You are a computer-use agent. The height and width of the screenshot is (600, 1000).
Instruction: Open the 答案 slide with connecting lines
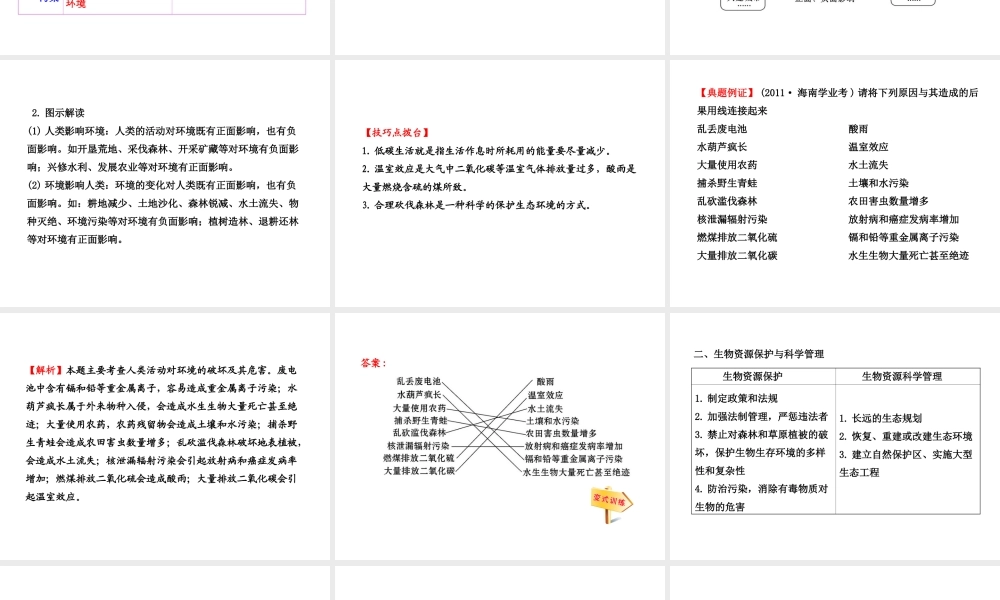[500, 436]
